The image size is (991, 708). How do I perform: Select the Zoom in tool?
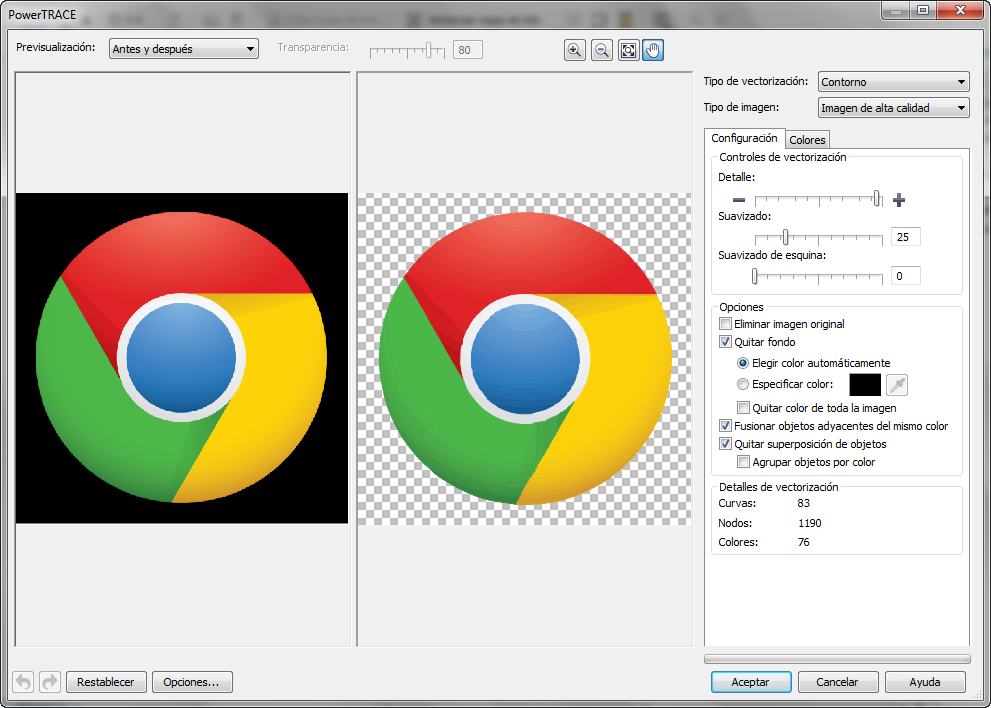[575, 50]
